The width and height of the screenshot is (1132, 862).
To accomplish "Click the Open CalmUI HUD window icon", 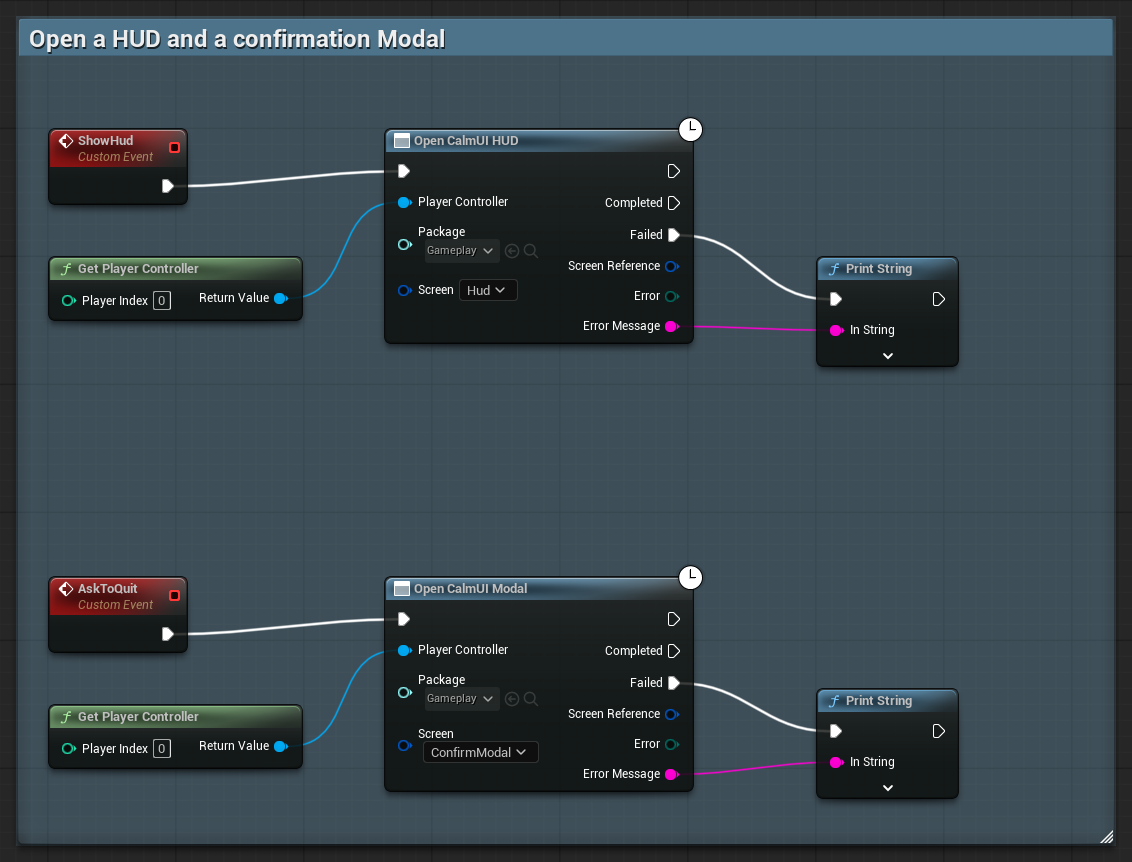I will coord(401,141).
